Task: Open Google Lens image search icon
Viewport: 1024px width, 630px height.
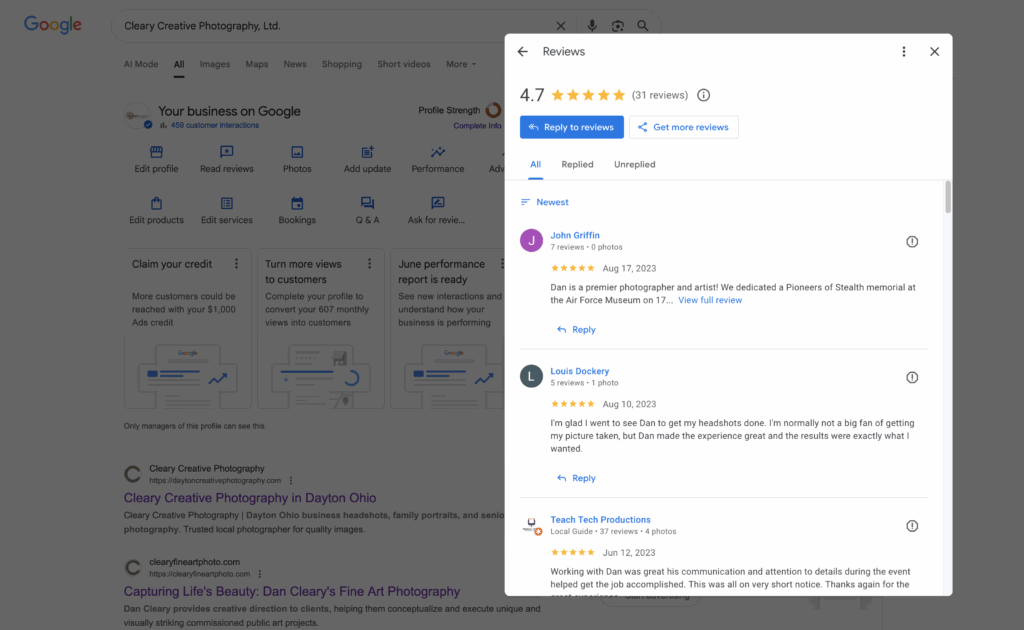Action: (x=617, y=26)
